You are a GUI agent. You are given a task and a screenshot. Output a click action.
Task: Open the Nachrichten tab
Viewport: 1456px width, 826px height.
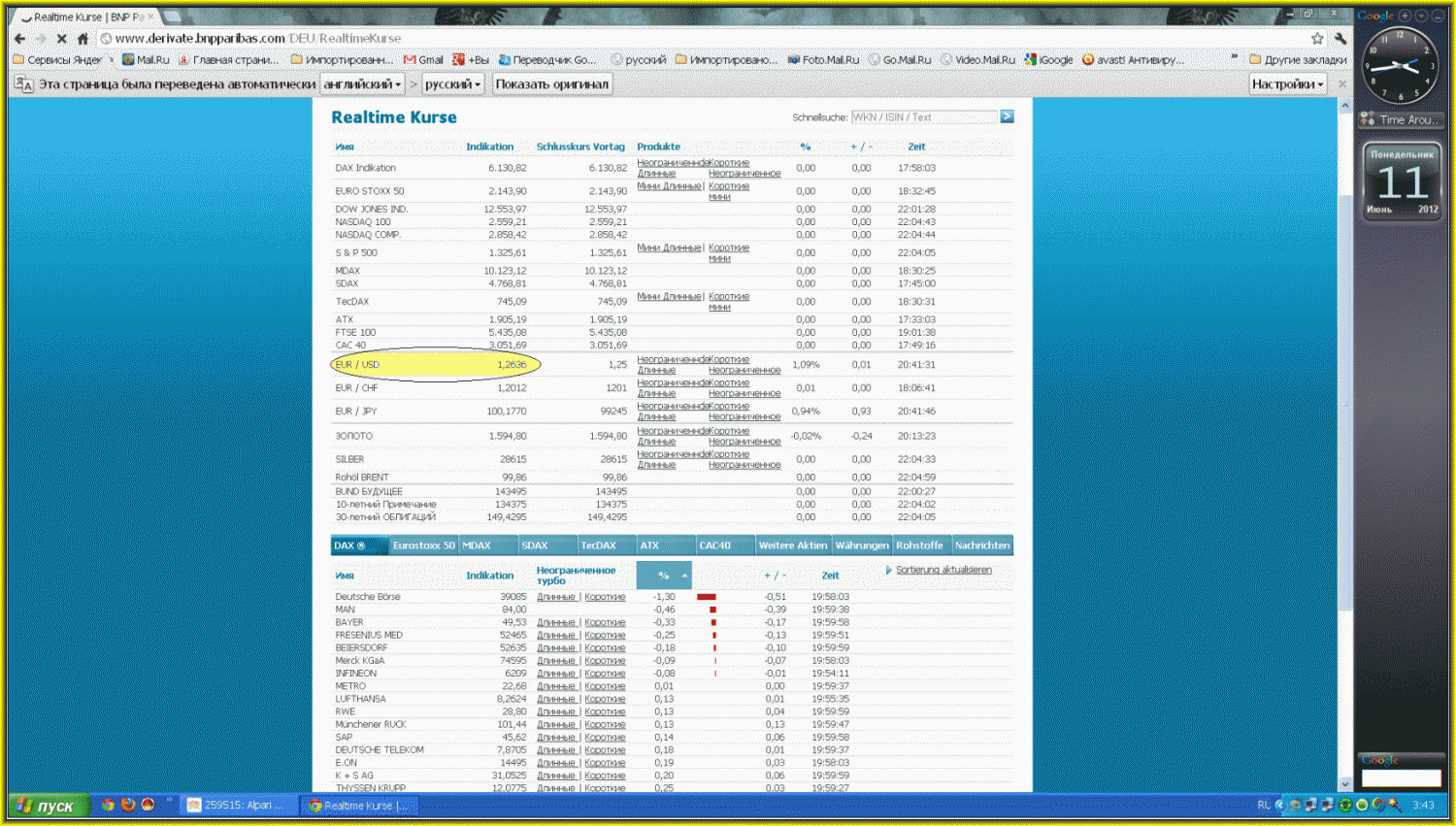(x=982, y=545)
